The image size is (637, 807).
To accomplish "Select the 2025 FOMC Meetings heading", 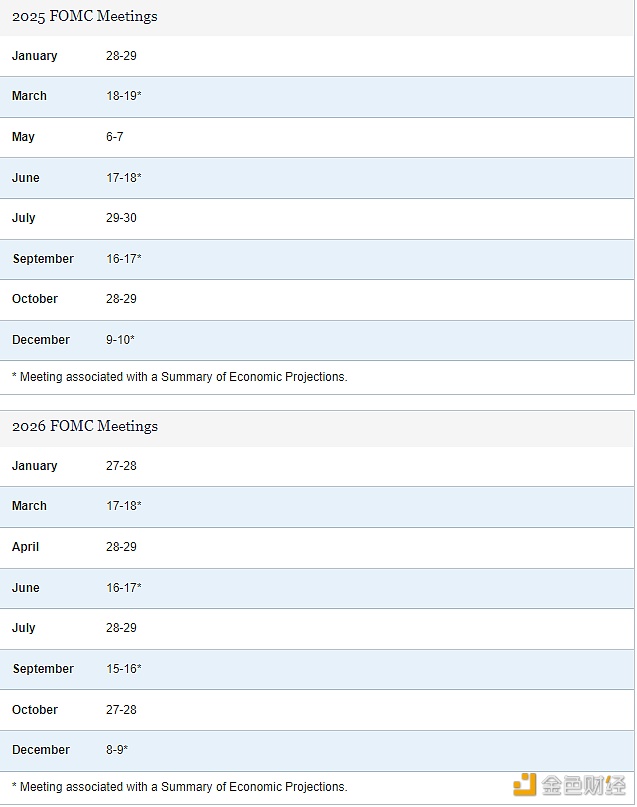I will pyautogui.click(x=85, y=16).
